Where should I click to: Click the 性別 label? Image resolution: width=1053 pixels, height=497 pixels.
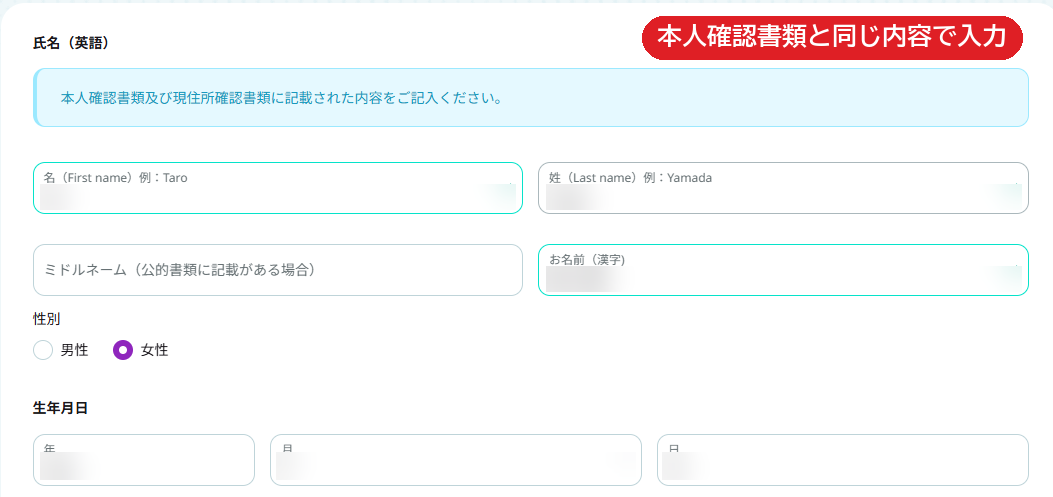(x=46, y=318)
